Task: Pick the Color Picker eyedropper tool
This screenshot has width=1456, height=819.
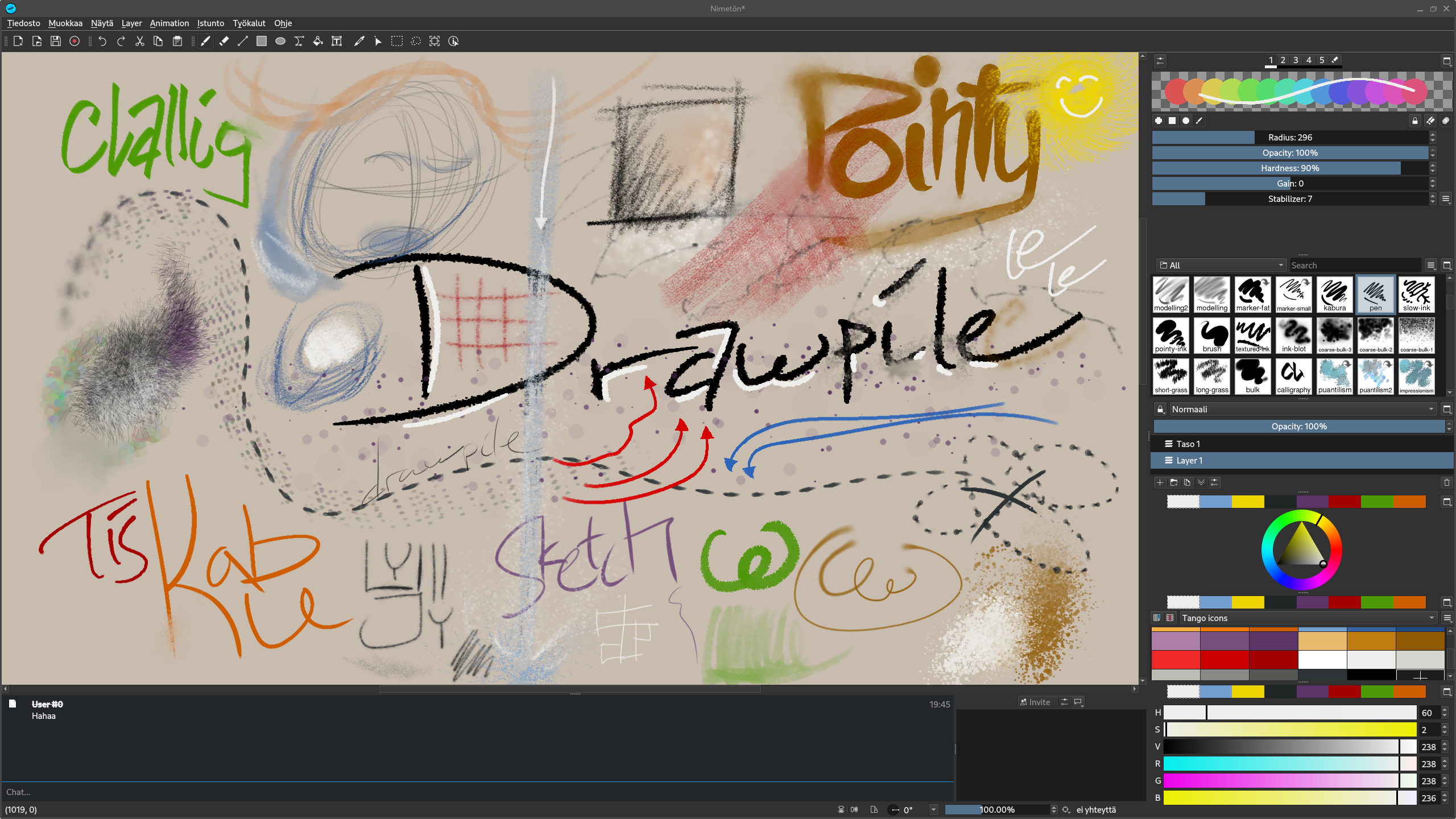Action: point(359,41)
